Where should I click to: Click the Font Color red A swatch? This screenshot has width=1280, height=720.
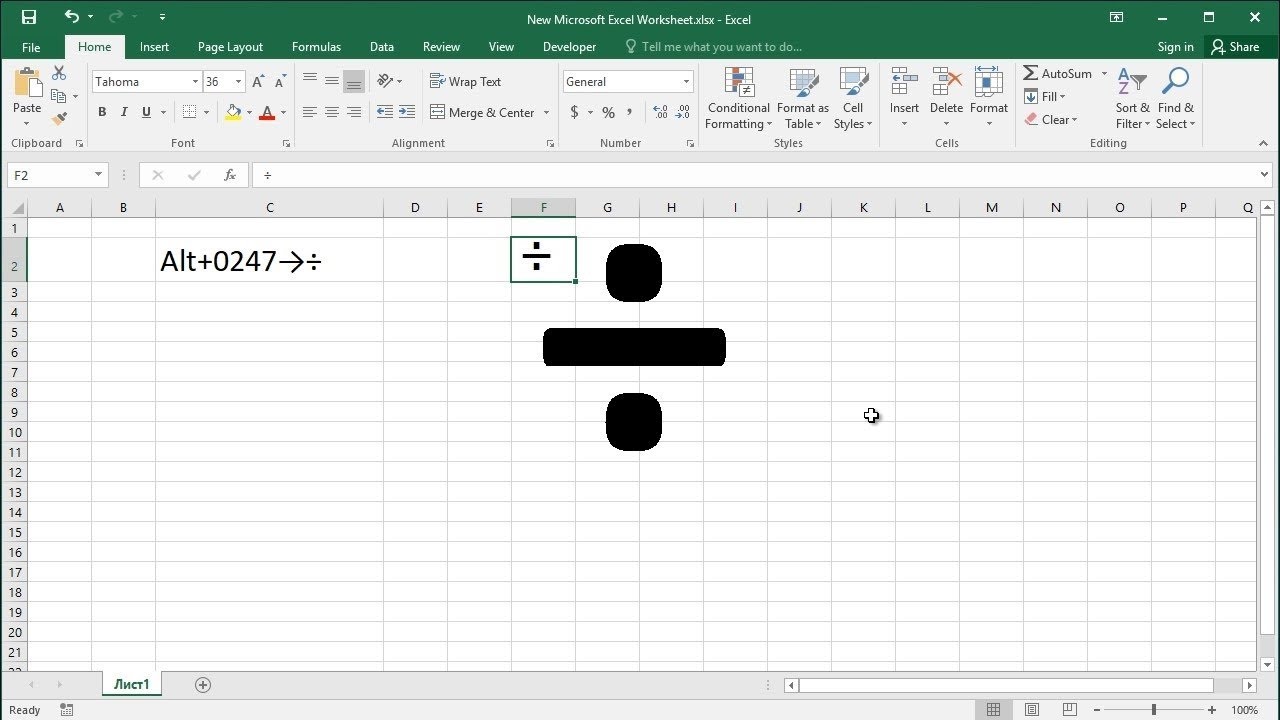tap(267, 113)
